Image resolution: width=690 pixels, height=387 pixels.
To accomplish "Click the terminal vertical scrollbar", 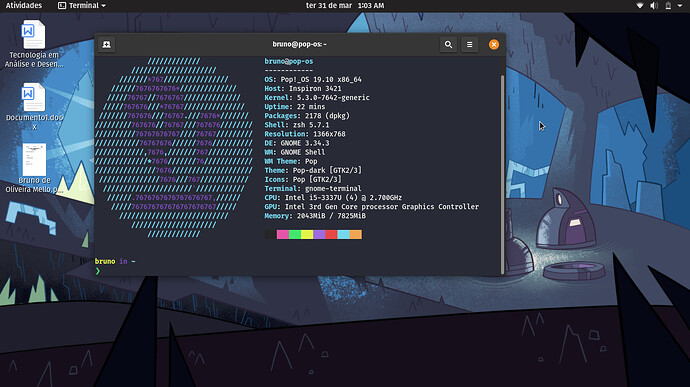I will (x=502, y=174).
